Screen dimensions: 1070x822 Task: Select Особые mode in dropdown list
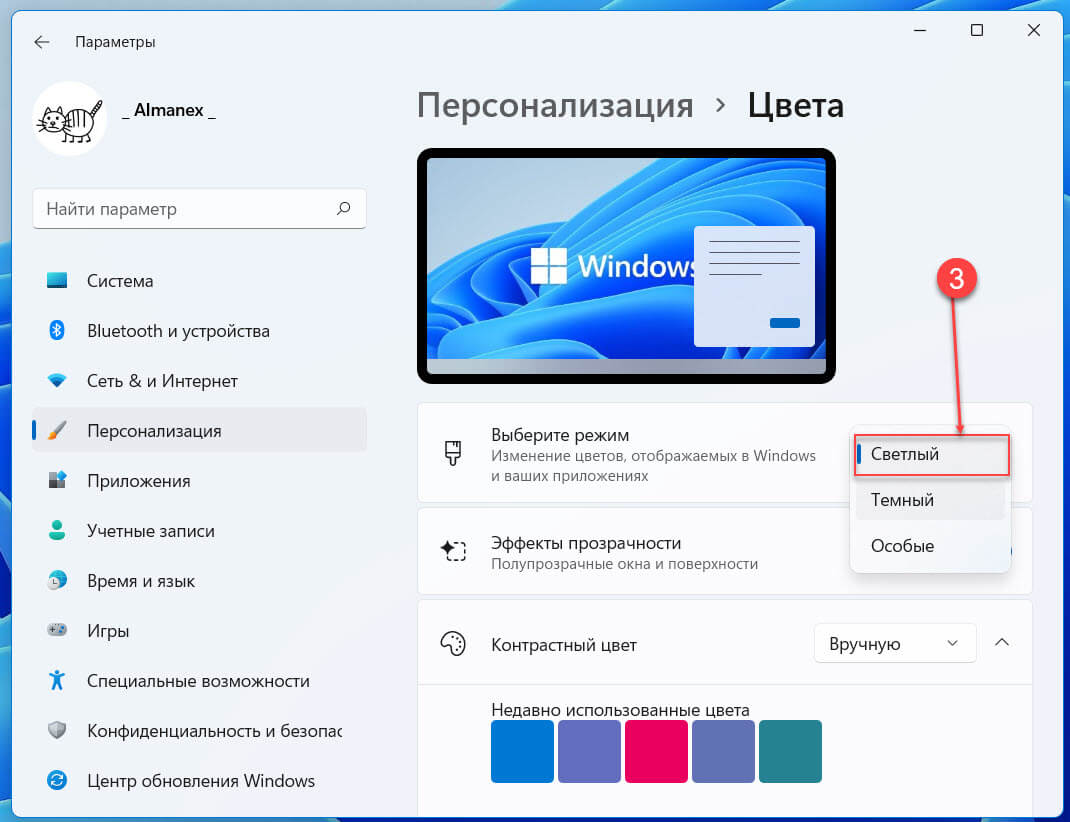click(x=930, y=546)
